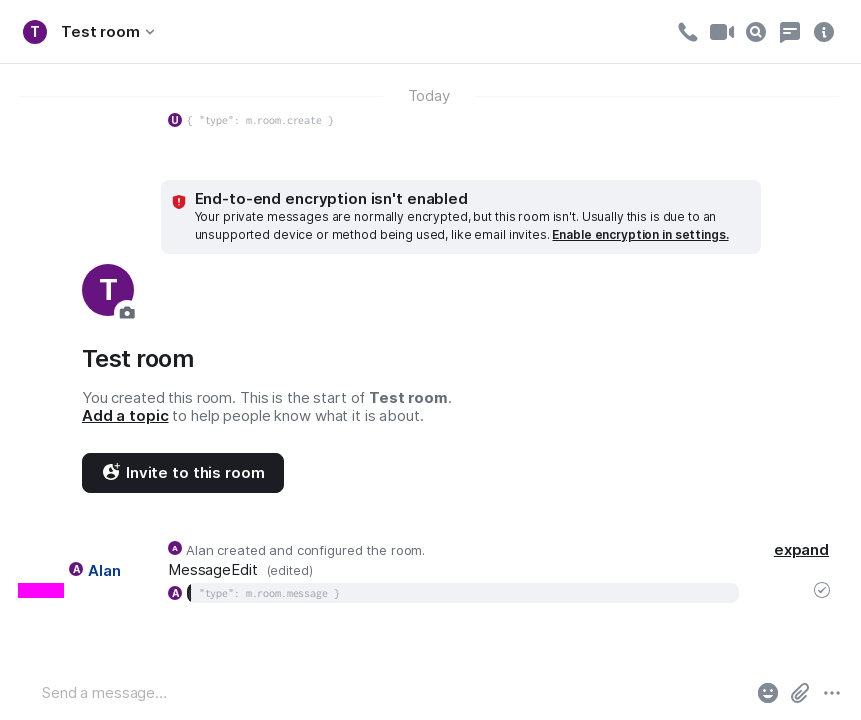Upload room avatar via camera icon
The image size is (861, 720).
tap(126, 312)
